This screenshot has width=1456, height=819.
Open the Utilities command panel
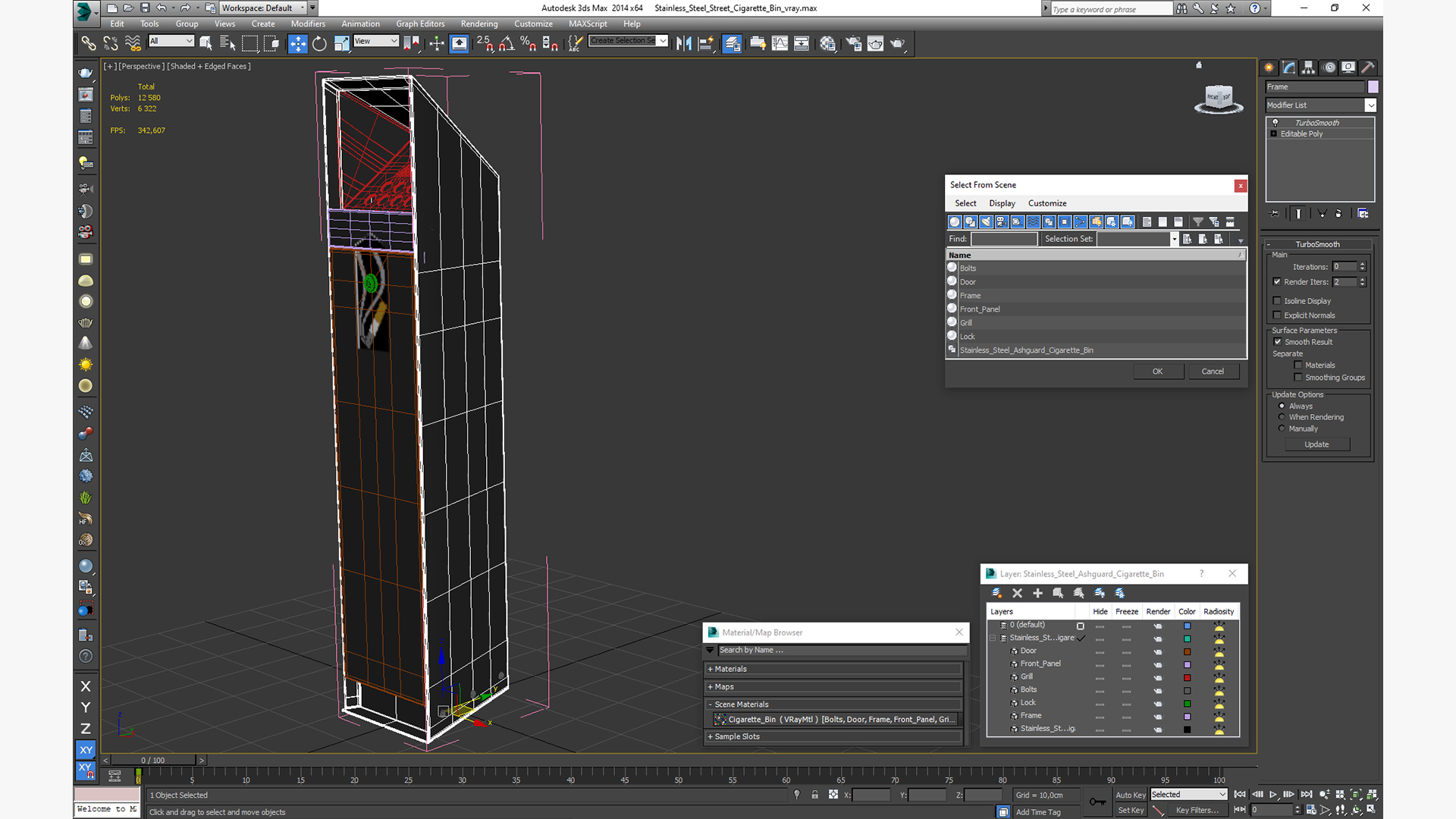coord(1367,67)
